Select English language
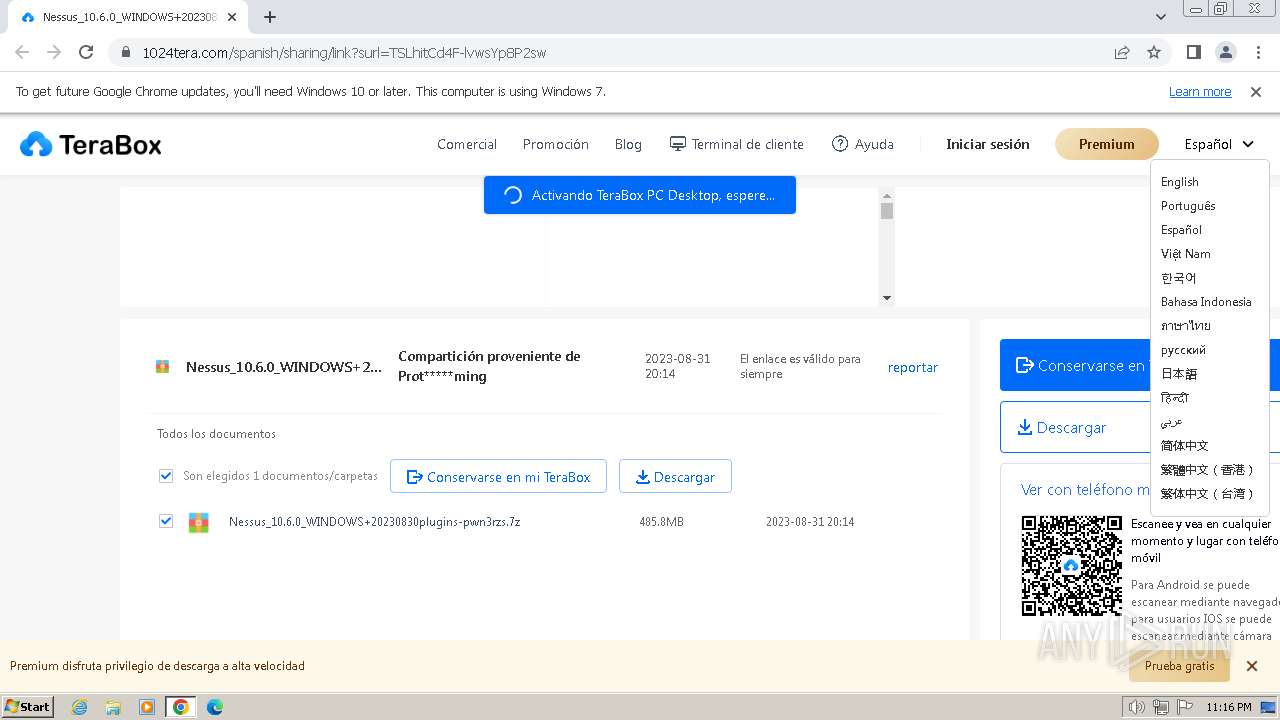The height and width of the screenshot is (720, 1280). [1180, 182]
